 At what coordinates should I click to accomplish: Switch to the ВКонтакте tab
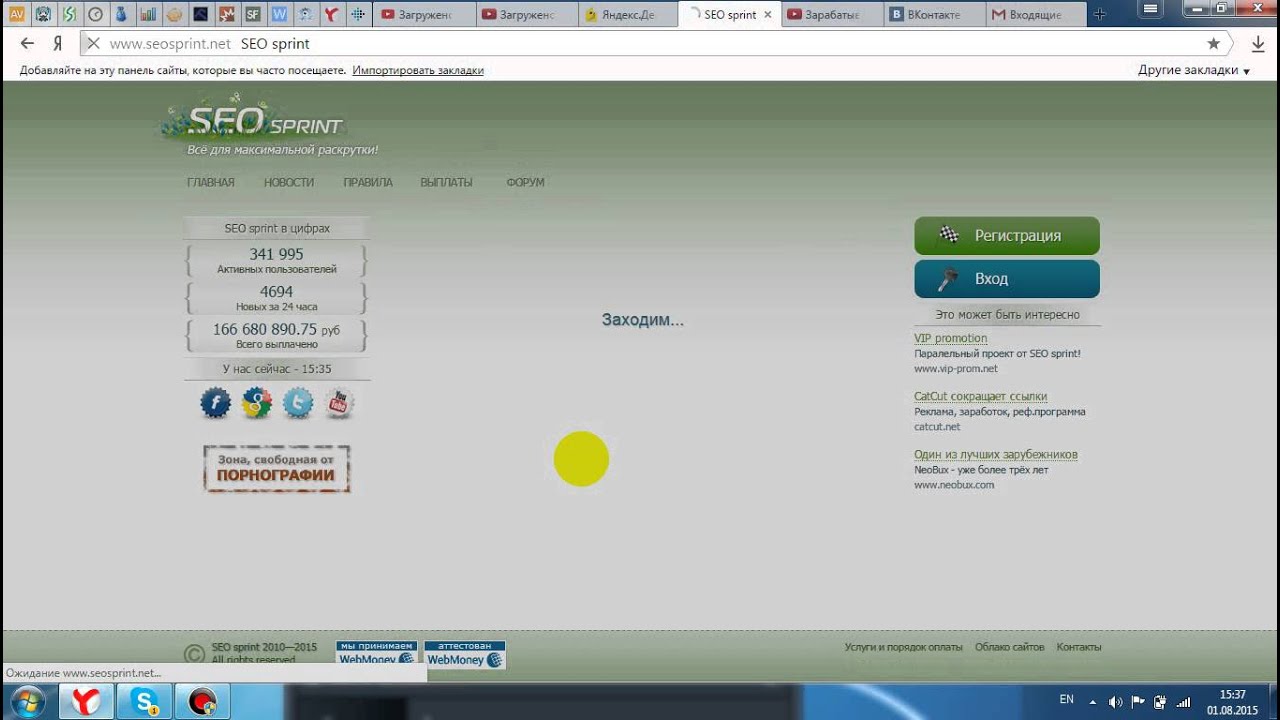point(932,15)
